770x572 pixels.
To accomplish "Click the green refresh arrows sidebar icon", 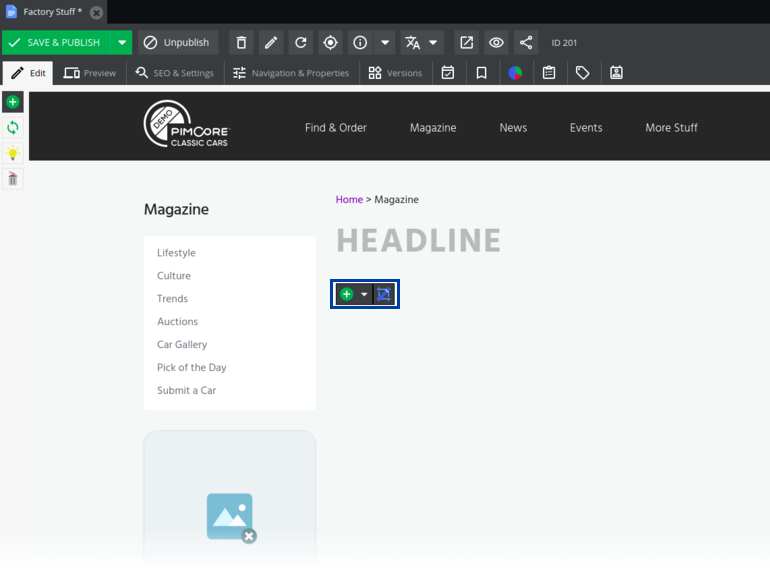I will [x=13, y=128].
